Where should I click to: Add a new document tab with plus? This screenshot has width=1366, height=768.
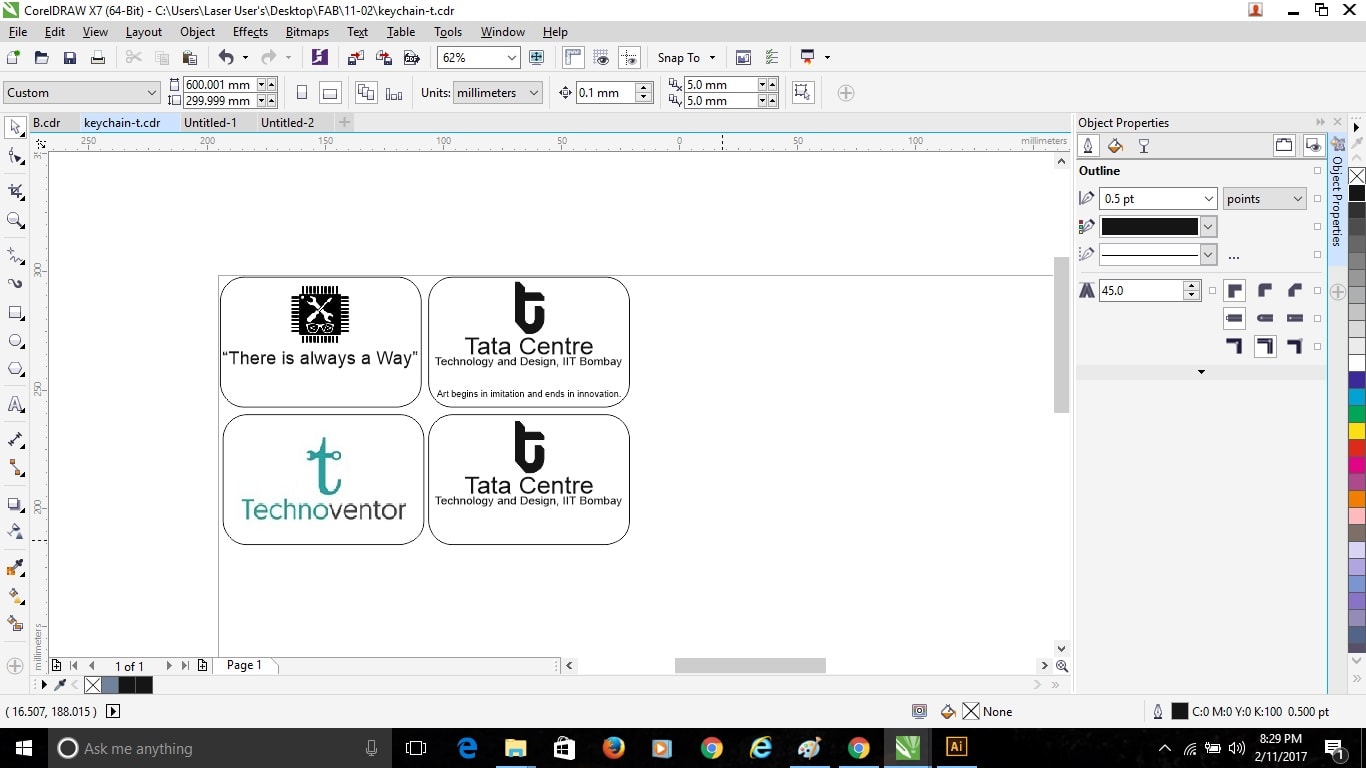(x=344, y=122)
